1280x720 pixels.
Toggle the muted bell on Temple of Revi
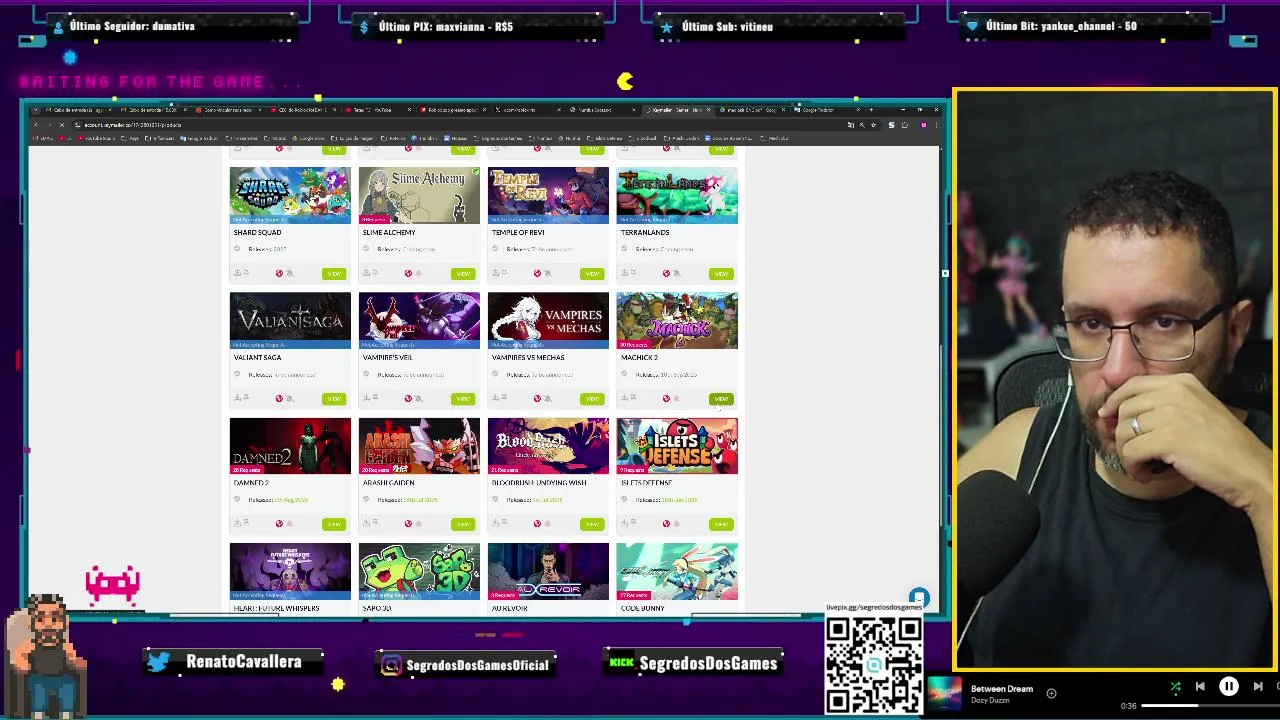[x=548, y=273]
